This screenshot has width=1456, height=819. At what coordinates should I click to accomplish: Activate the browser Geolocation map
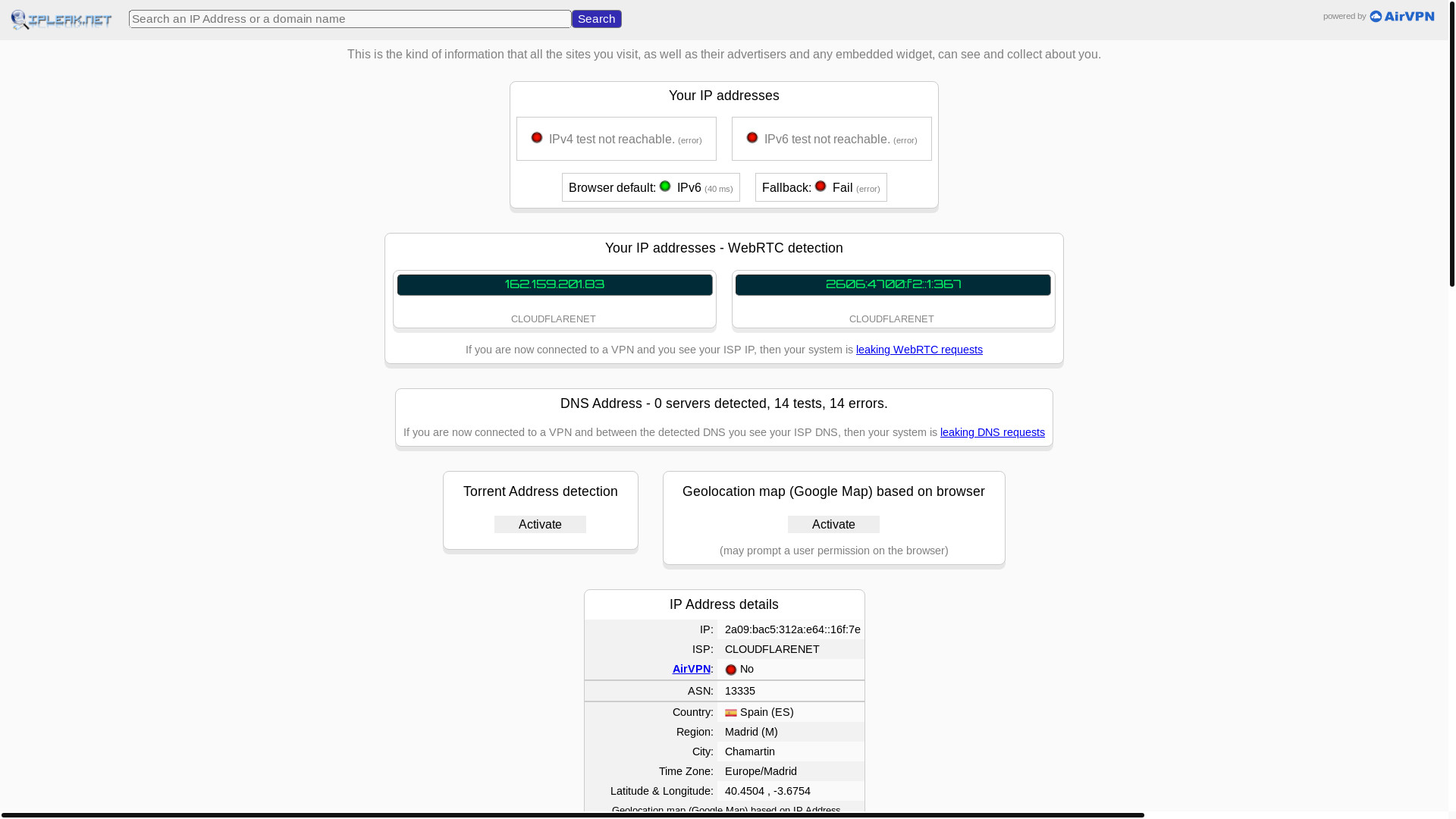click(x=833, y=525)
